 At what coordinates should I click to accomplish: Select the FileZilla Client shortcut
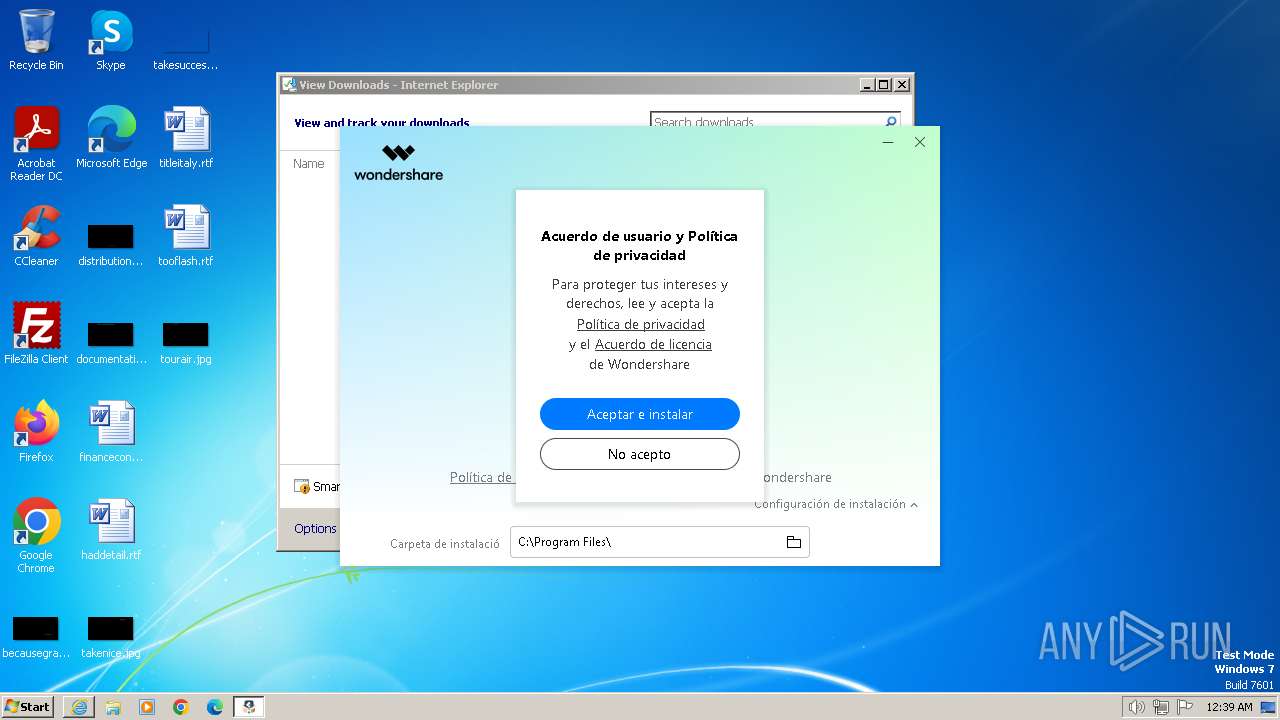[36, 334]
